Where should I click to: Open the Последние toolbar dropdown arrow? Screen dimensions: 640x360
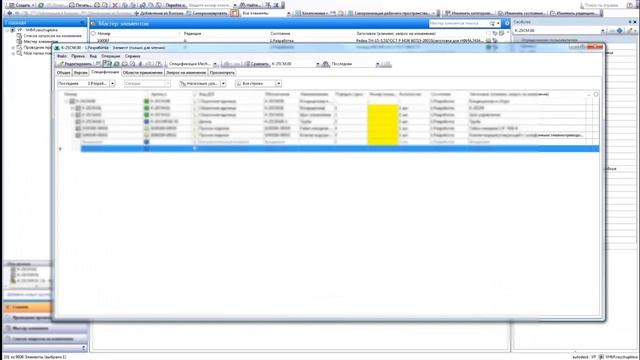click(x=378, y=64)
